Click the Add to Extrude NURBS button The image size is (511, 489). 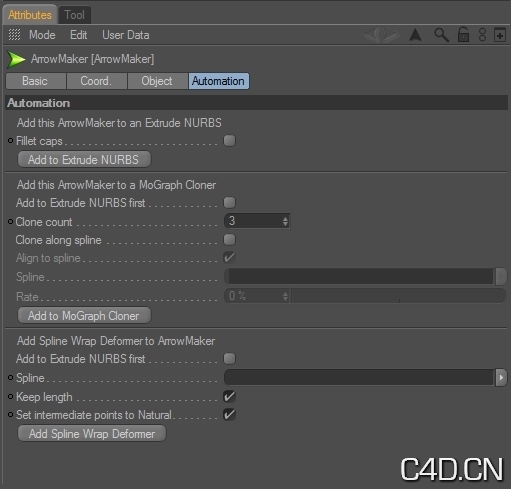click(x=84, y=160)
